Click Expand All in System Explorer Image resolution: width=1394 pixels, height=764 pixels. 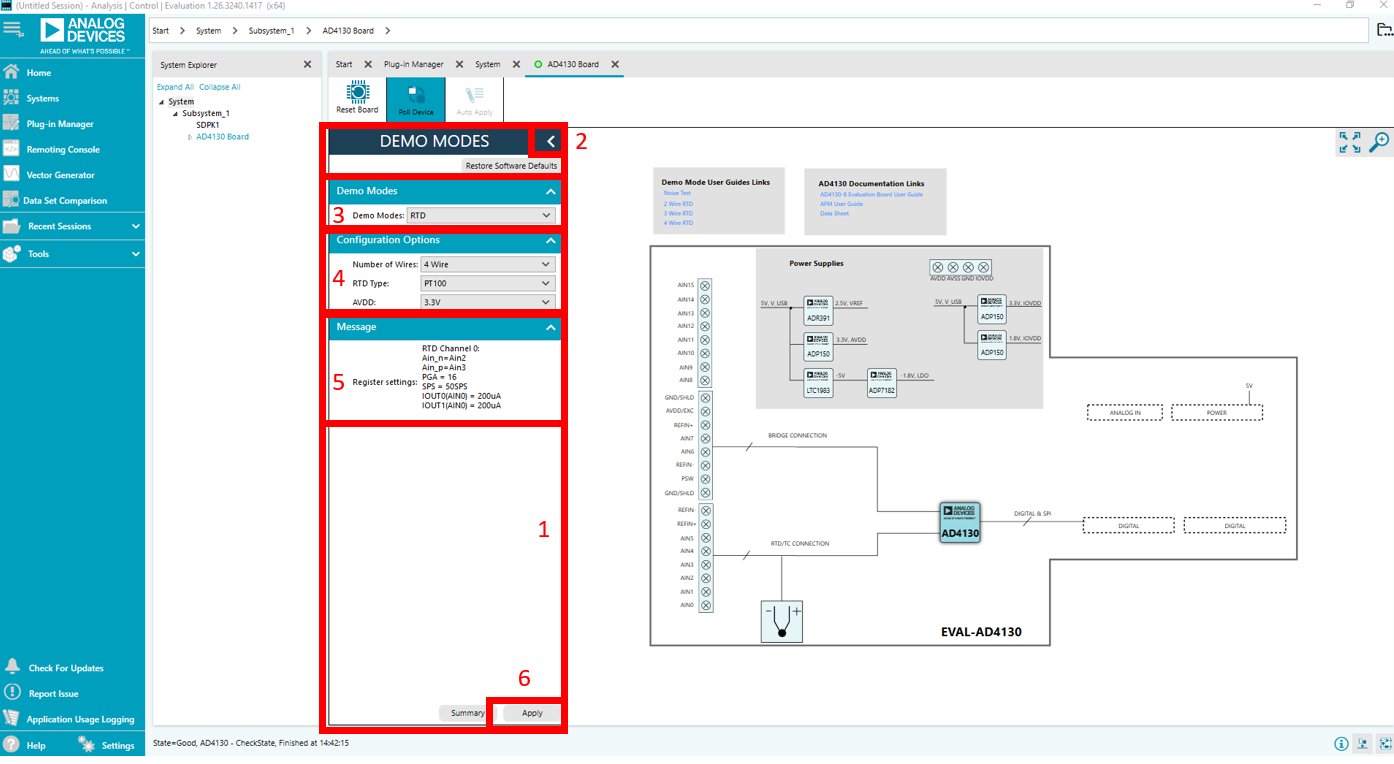[x=175, y=87]
